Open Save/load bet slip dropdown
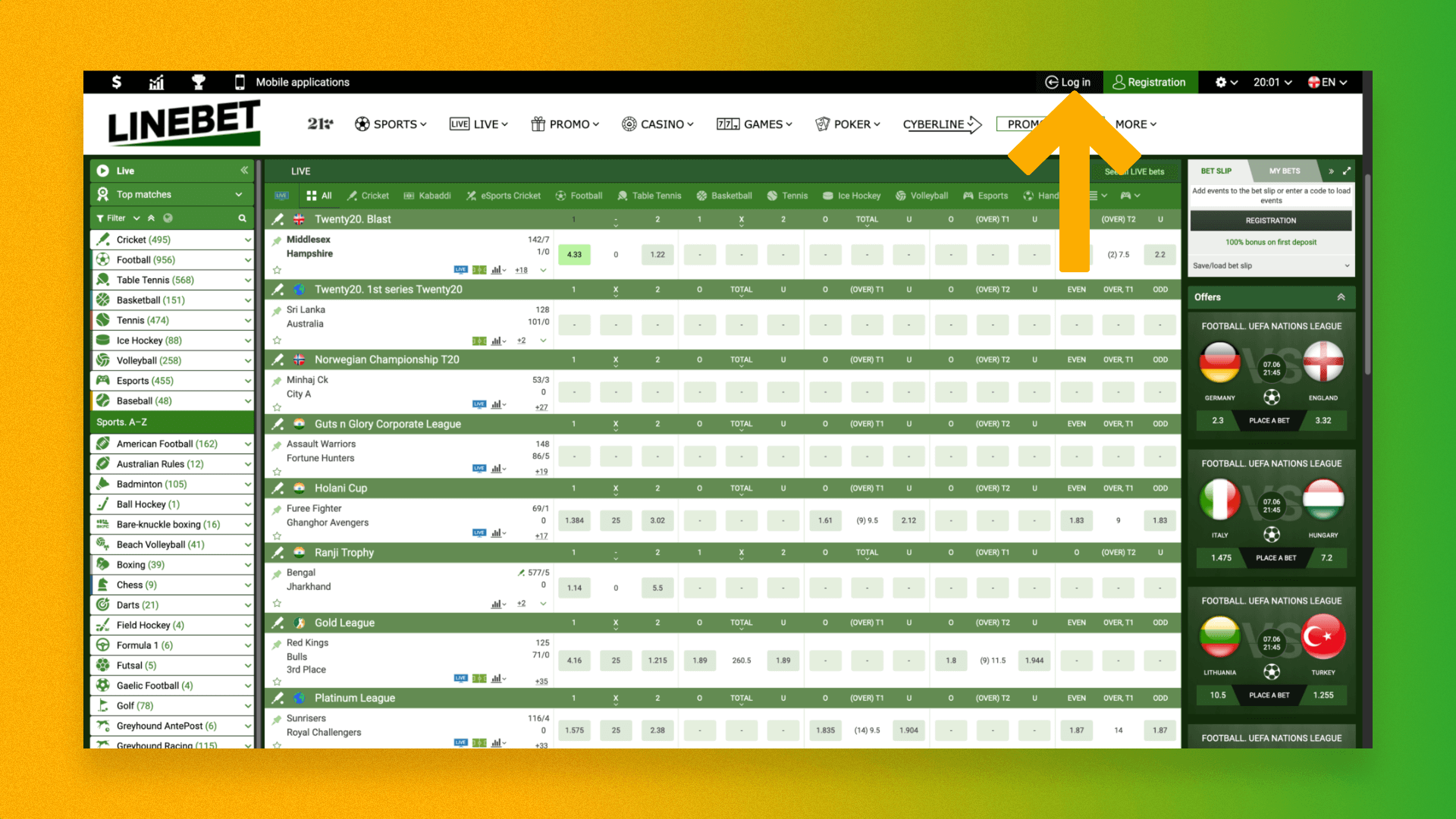The image size is (1456, 819). 1271,265
